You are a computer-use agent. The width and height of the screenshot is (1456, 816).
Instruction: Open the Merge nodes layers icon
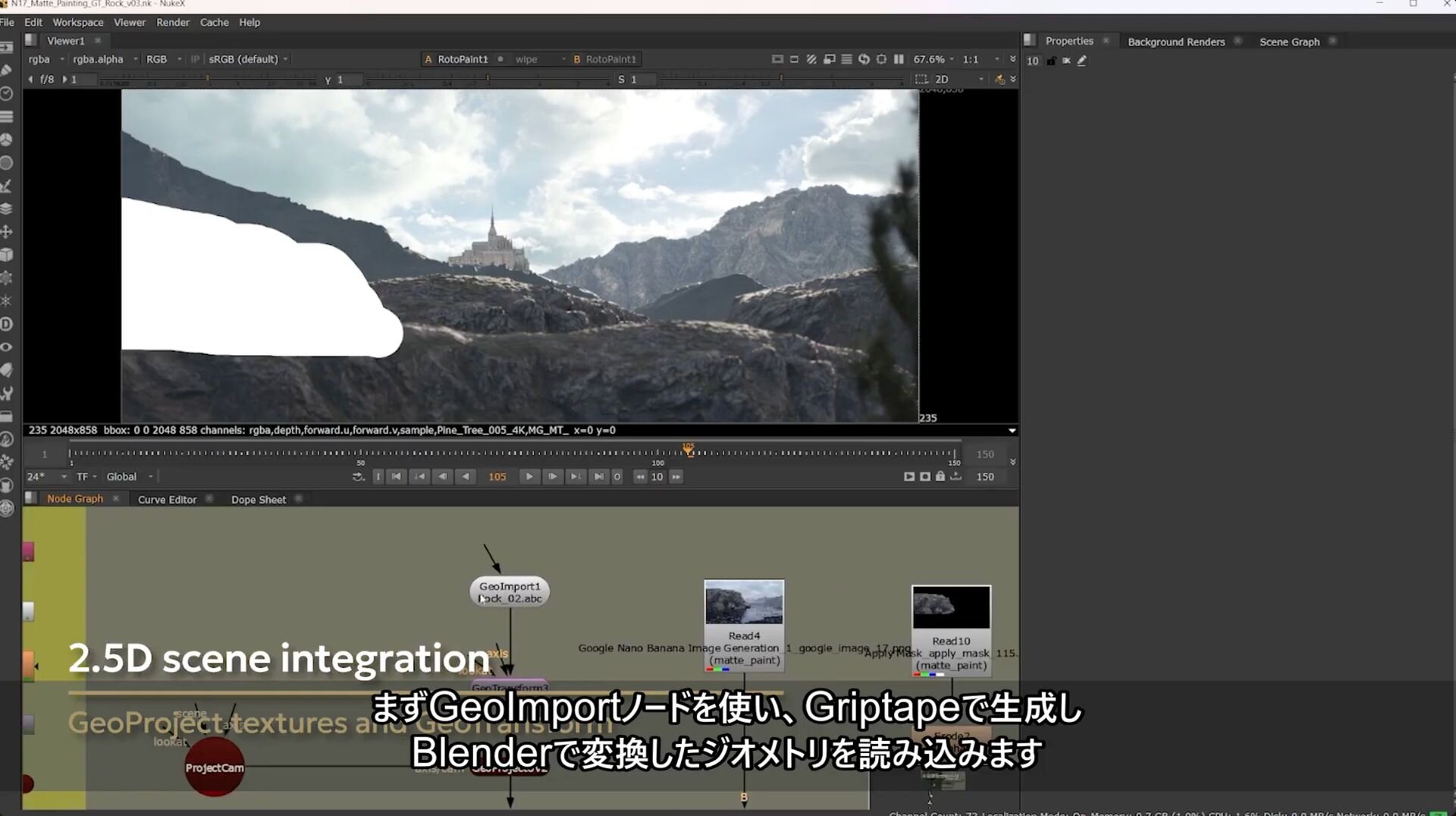[7, 209]
